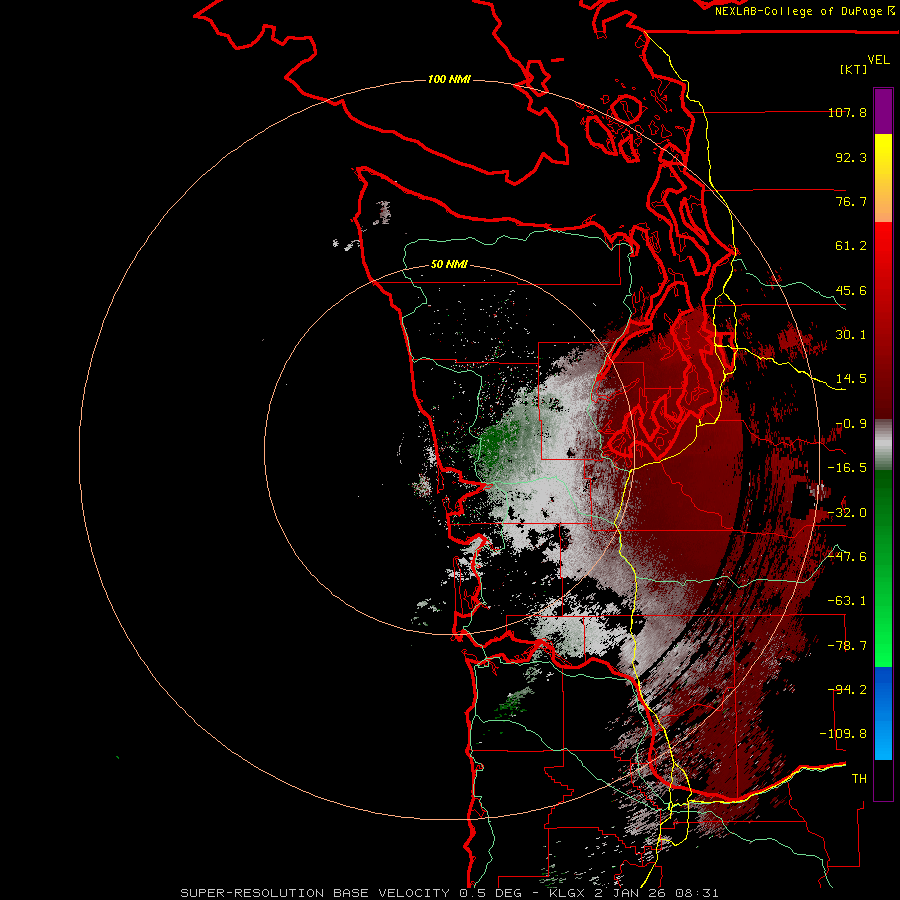Image resolution: width=900 pixels, height=900 pixels.
Task: Click the -16.5 velocity scale value
Action: pos(847,468)
